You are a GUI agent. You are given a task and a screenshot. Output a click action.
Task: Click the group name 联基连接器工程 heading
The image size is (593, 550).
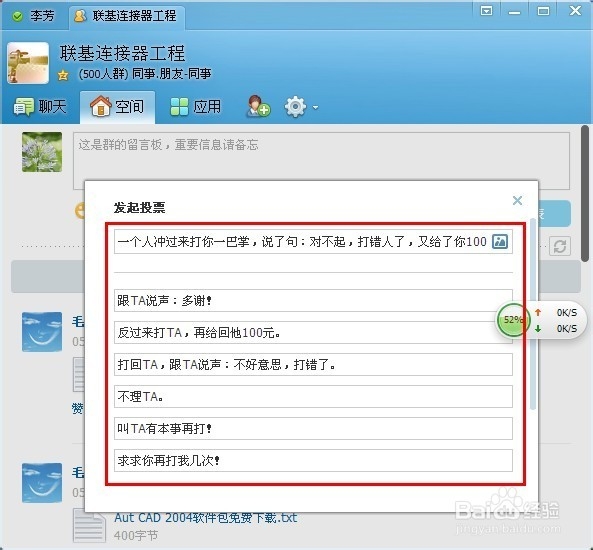[122, 53]
